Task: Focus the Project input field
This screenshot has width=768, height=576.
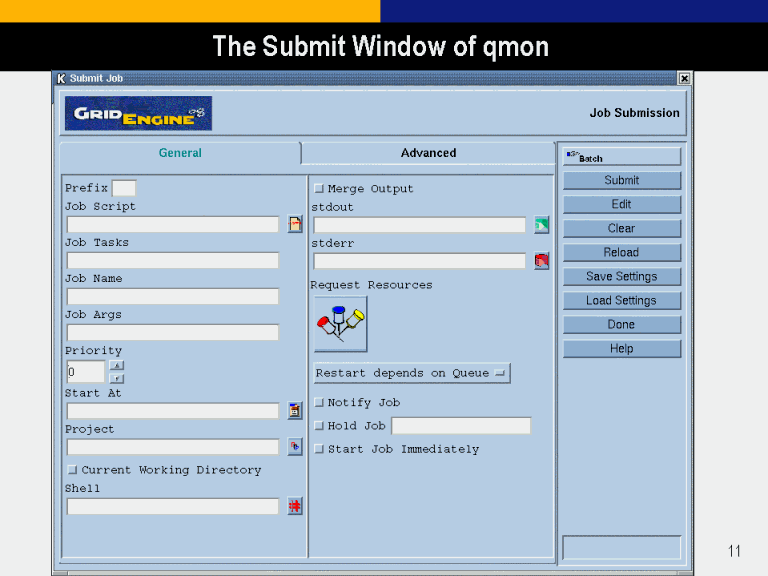Action: pos(173,447)
